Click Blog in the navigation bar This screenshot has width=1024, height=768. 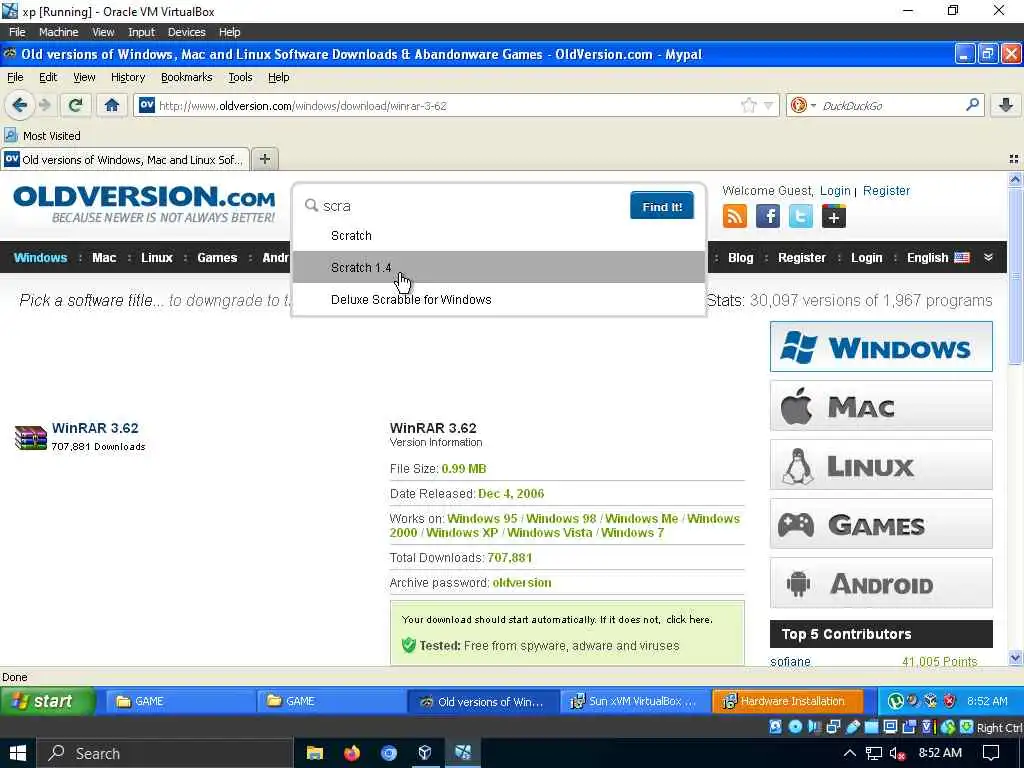point(740,257)
